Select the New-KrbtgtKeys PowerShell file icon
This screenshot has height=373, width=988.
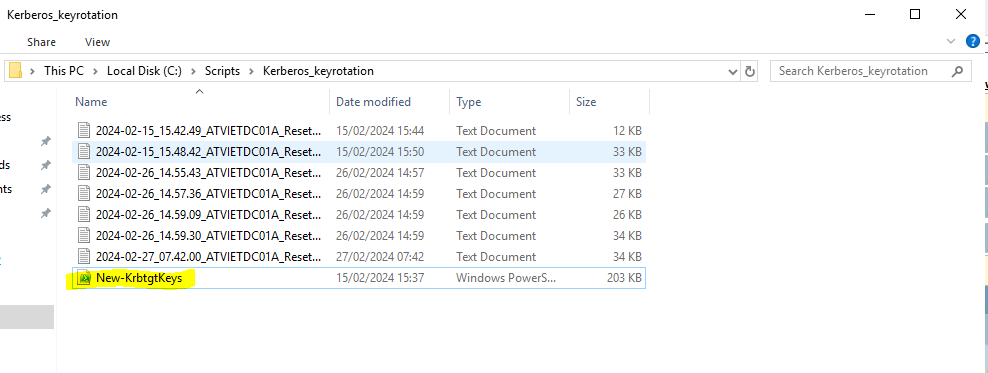point(84,278)
